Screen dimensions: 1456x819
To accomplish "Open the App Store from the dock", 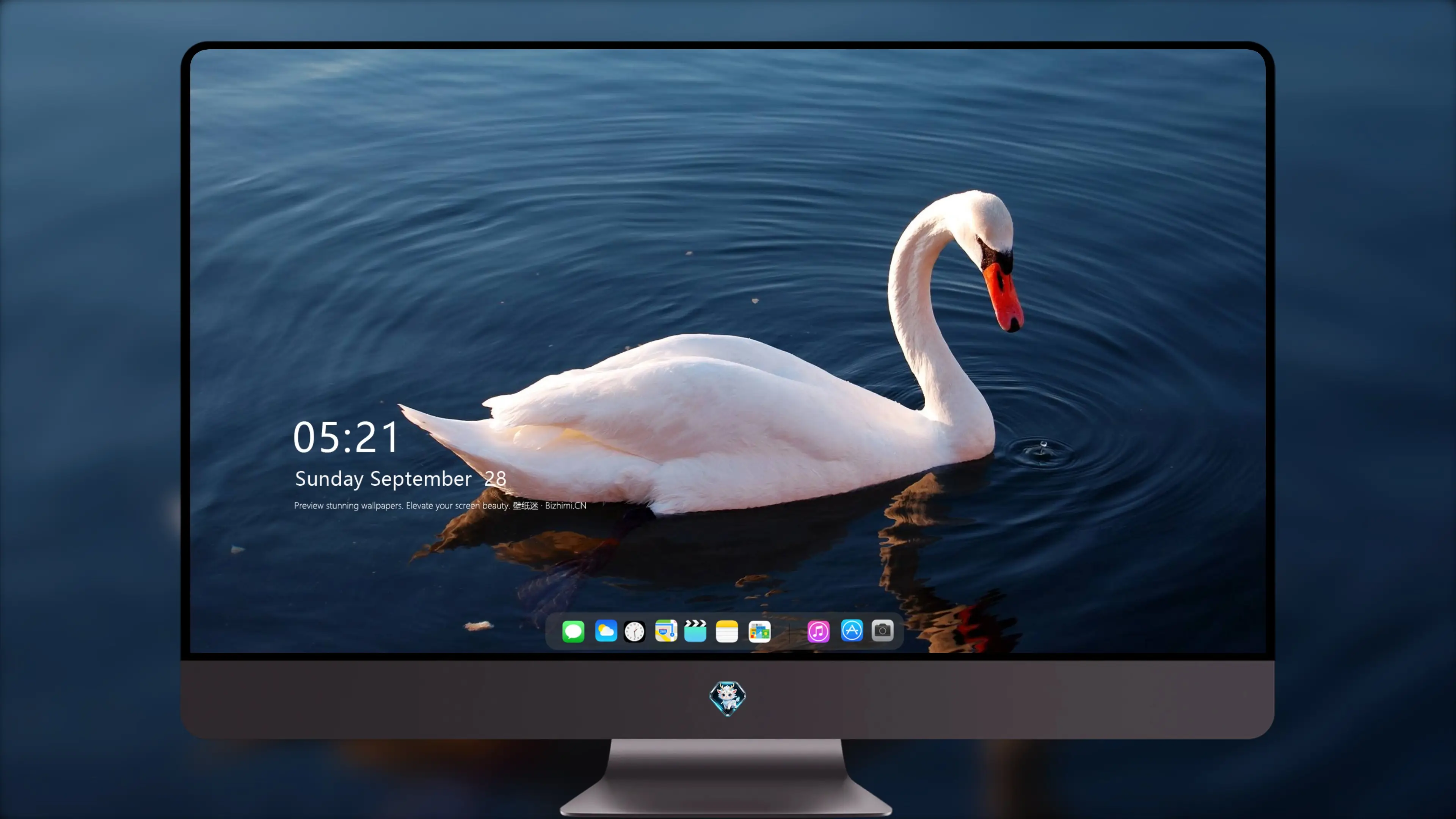I will tap(852, 631).
